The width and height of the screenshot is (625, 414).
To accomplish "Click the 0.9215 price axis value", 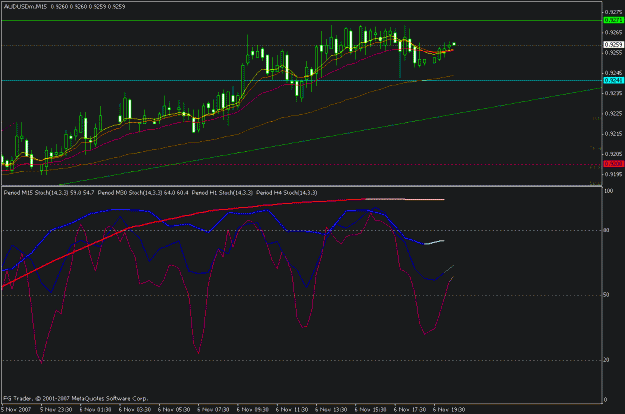I will click(x=613, y=134).
